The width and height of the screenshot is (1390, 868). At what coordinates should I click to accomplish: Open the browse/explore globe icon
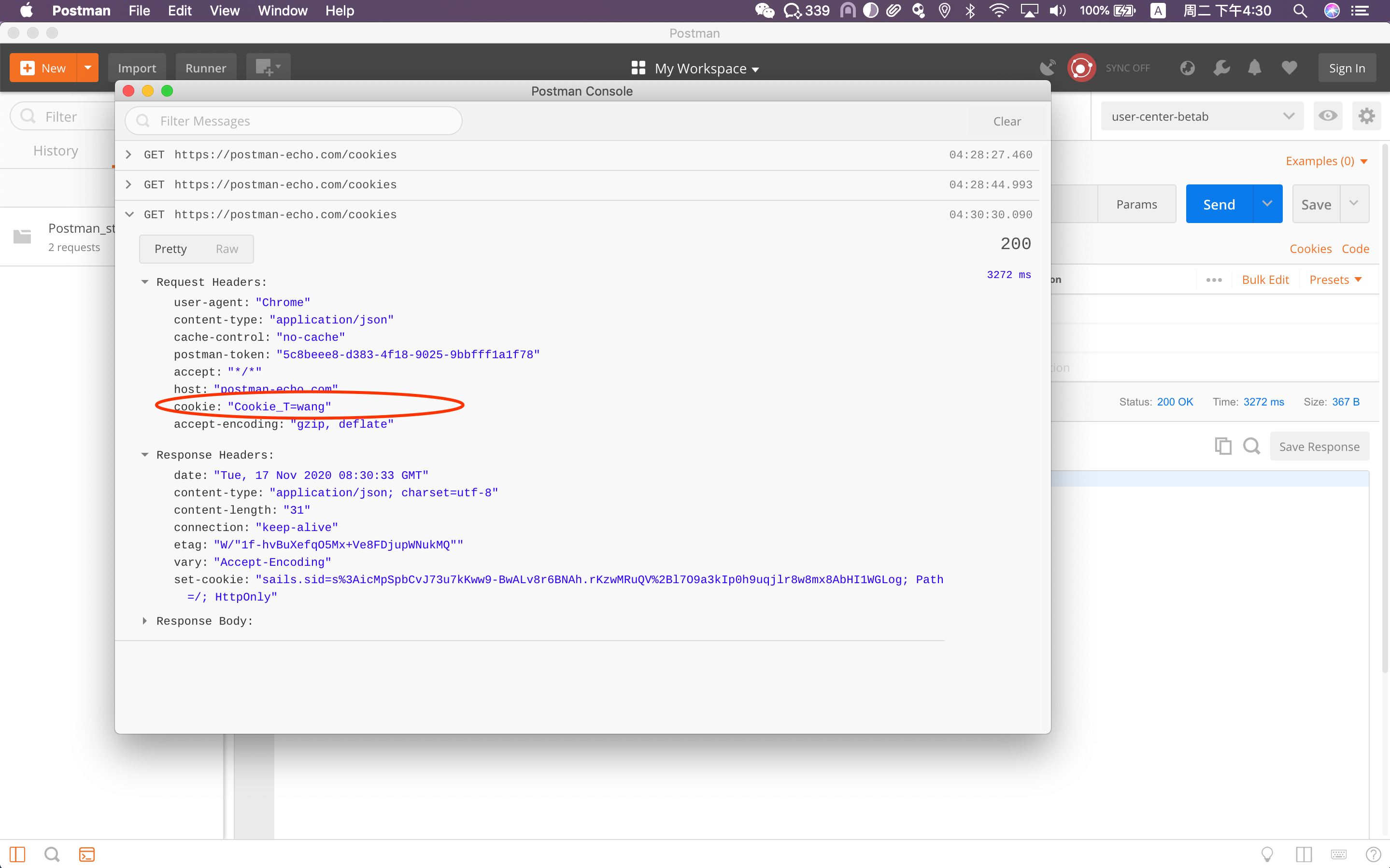coord(1187,68)
